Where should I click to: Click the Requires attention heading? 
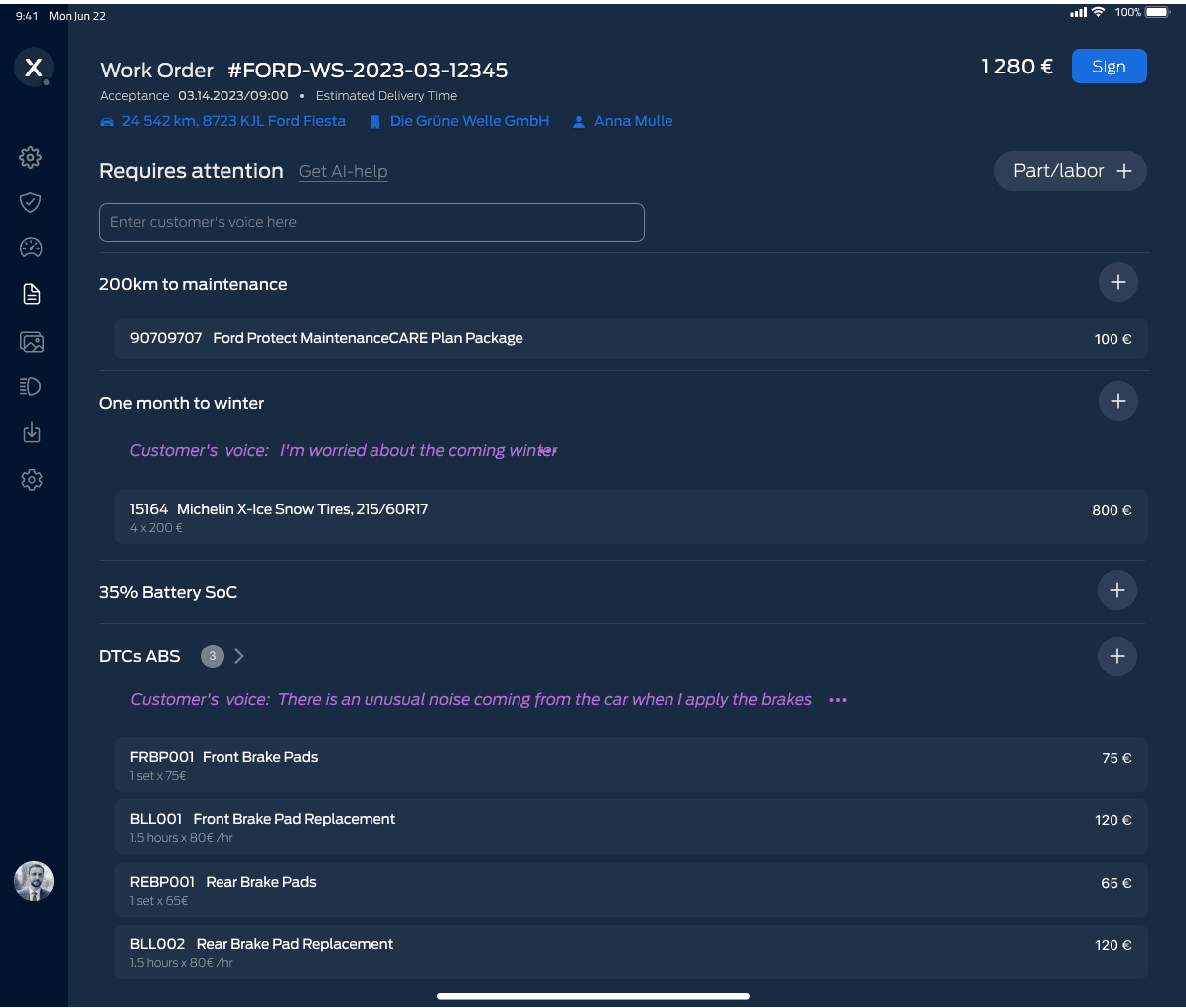[x=192, y=171]
